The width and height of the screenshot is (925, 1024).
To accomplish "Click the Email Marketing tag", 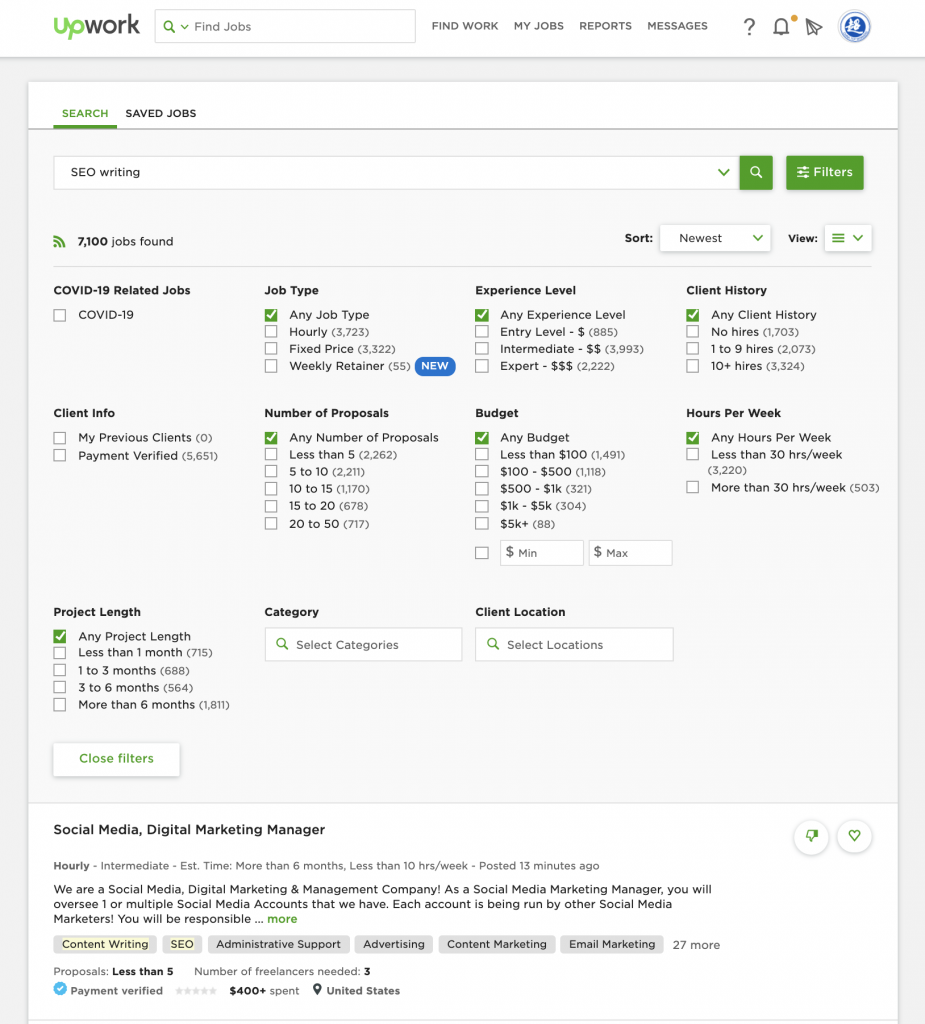I will coord(612,944).
